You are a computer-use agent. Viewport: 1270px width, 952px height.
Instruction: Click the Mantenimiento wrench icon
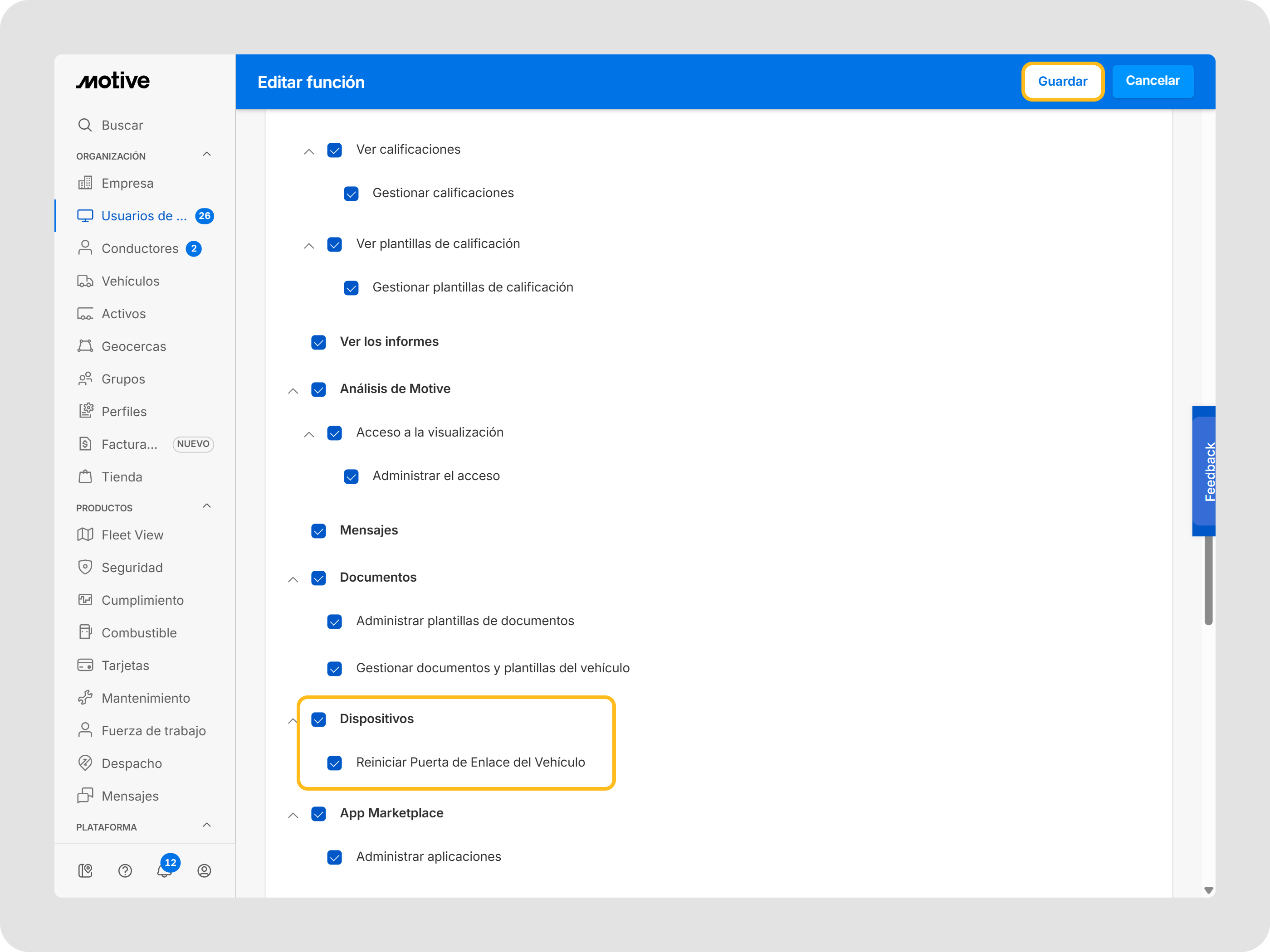pyautogui.click(x=85, y=698)
